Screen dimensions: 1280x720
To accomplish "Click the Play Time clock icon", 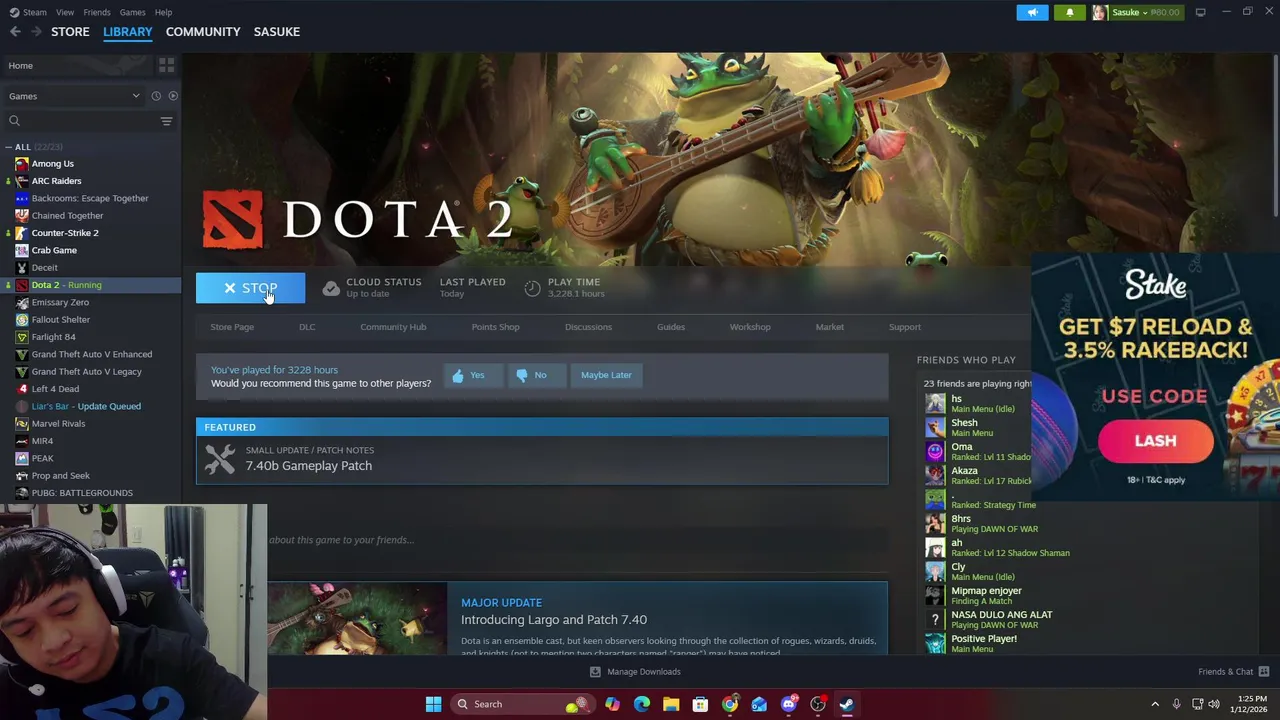I will click(x=532, y=288).
